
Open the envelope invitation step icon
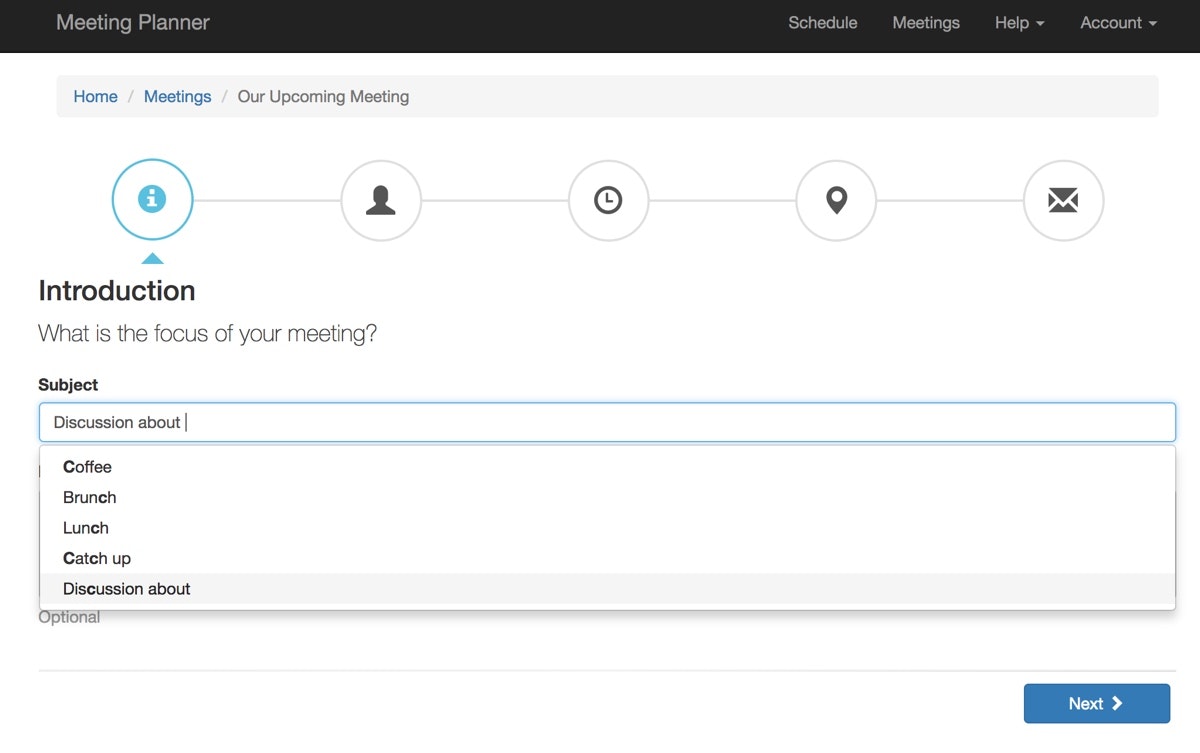pyautogui.click(x=1064, y=200)
